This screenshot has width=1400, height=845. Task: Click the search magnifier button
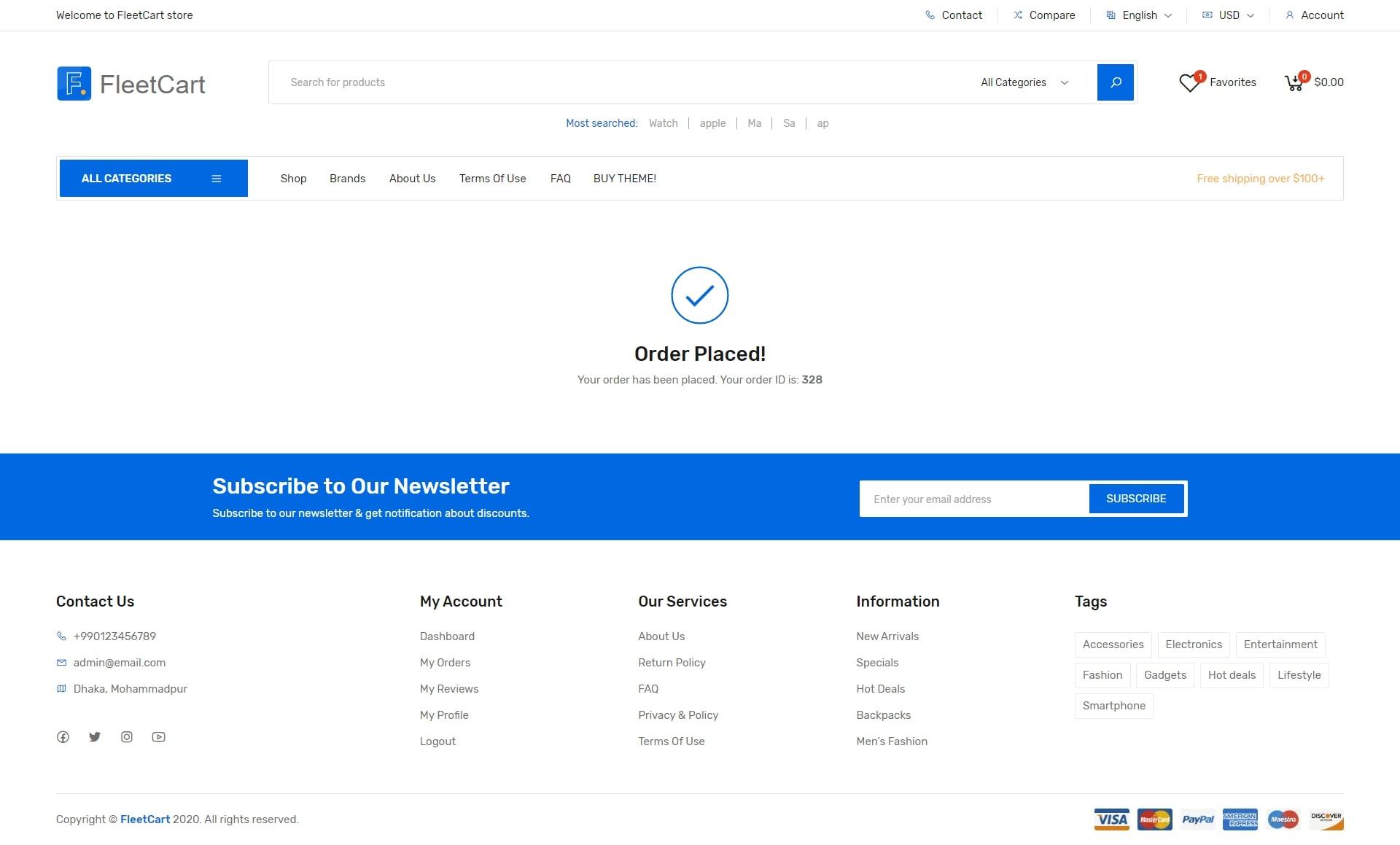click(x=1115, y=82)
